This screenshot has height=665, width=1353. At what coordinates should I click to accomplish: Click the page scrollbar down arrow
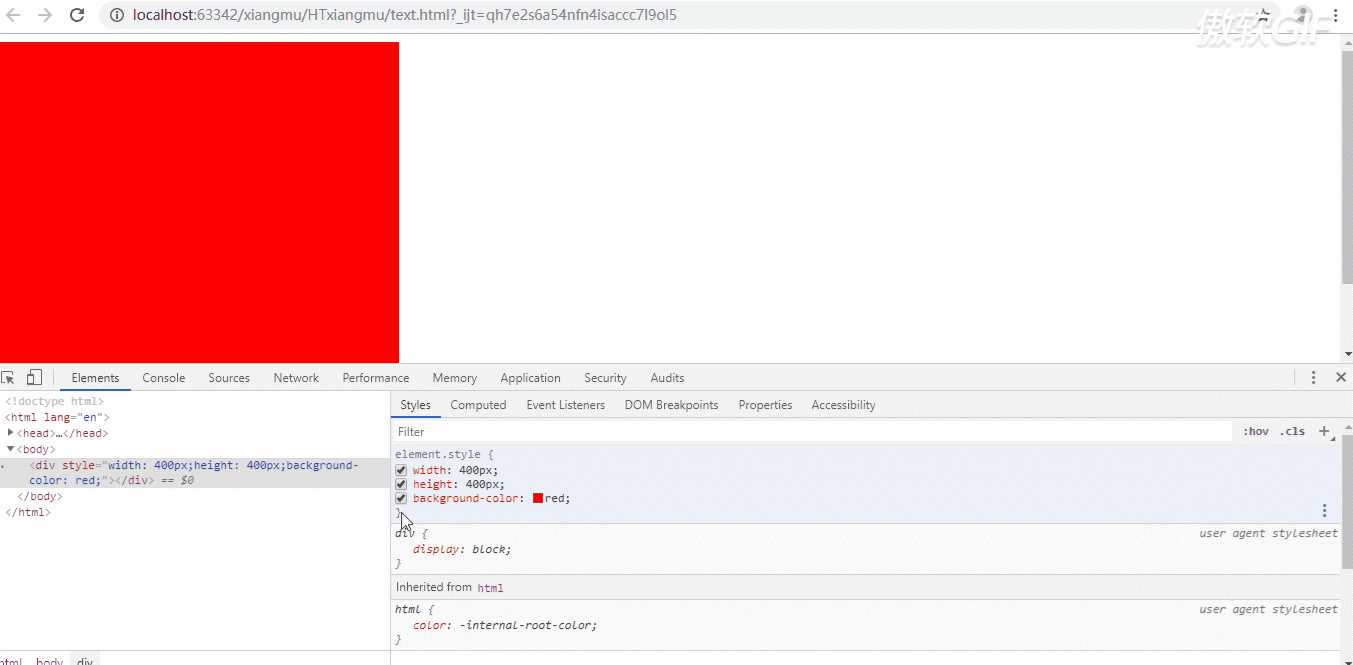(x=1347, y=354)
